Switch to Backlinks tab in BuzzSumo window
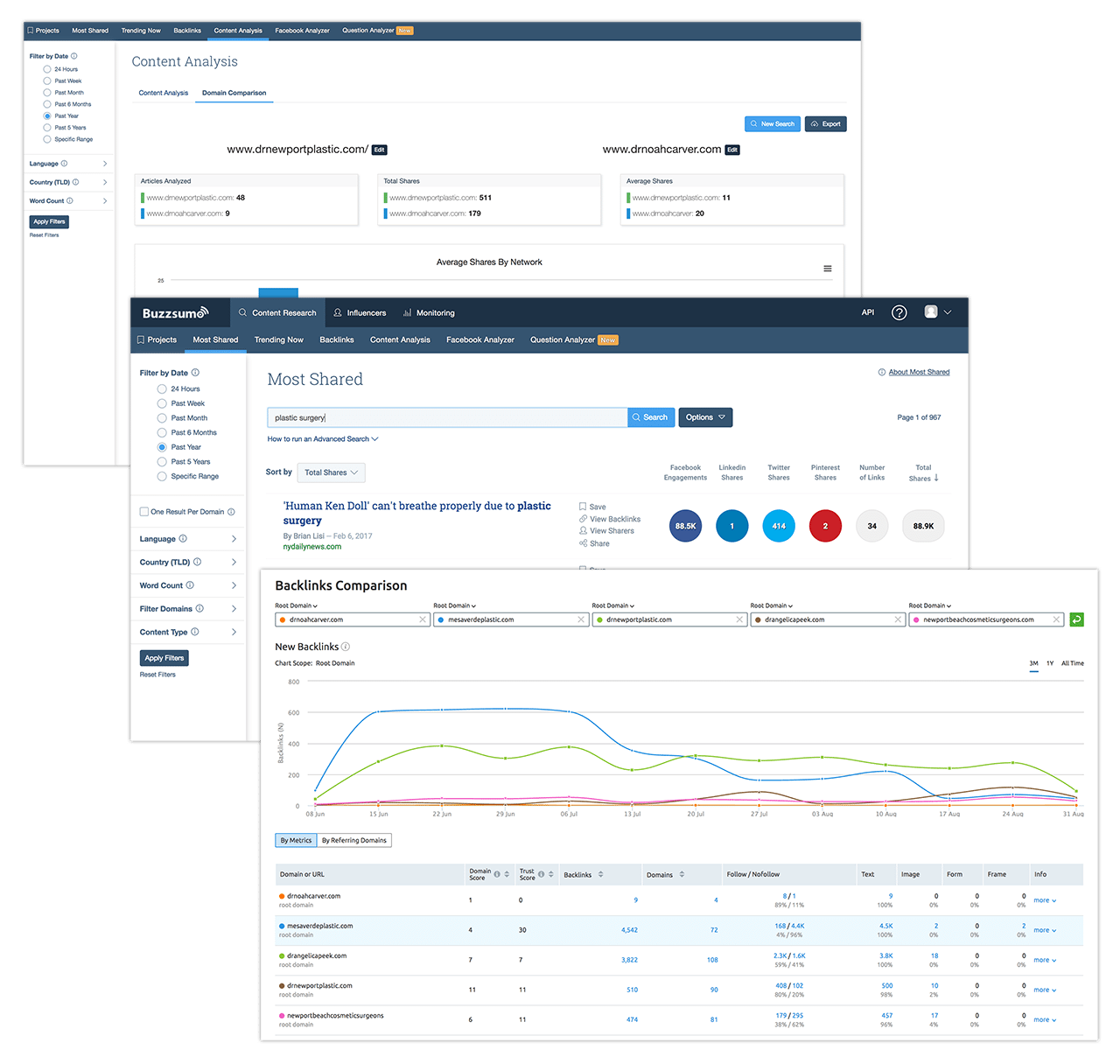The height and width of the screenshot is (1064, 1120). point(337,339)
